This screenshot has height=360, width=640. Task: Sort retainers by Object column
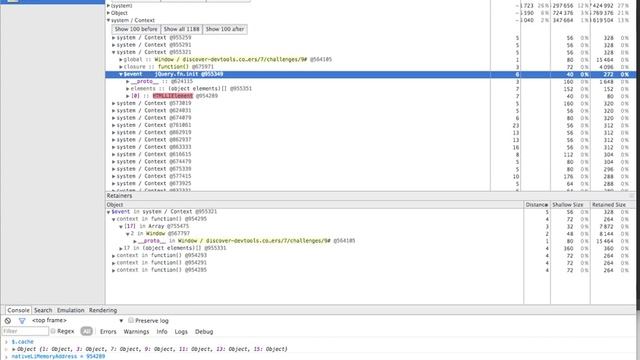click(x=314, y=204)
